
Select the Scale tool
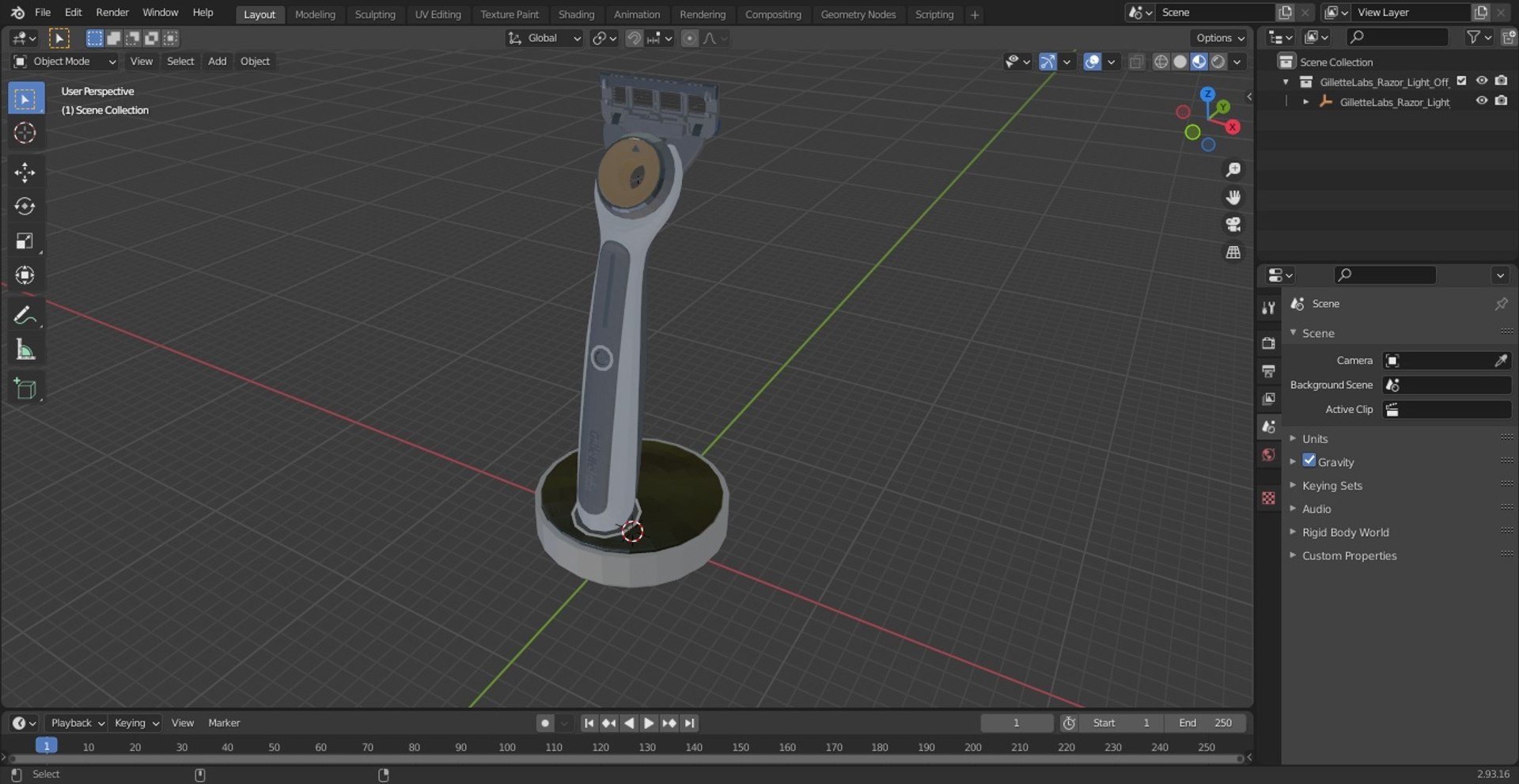pyautogui.click(x=25, y=241)
